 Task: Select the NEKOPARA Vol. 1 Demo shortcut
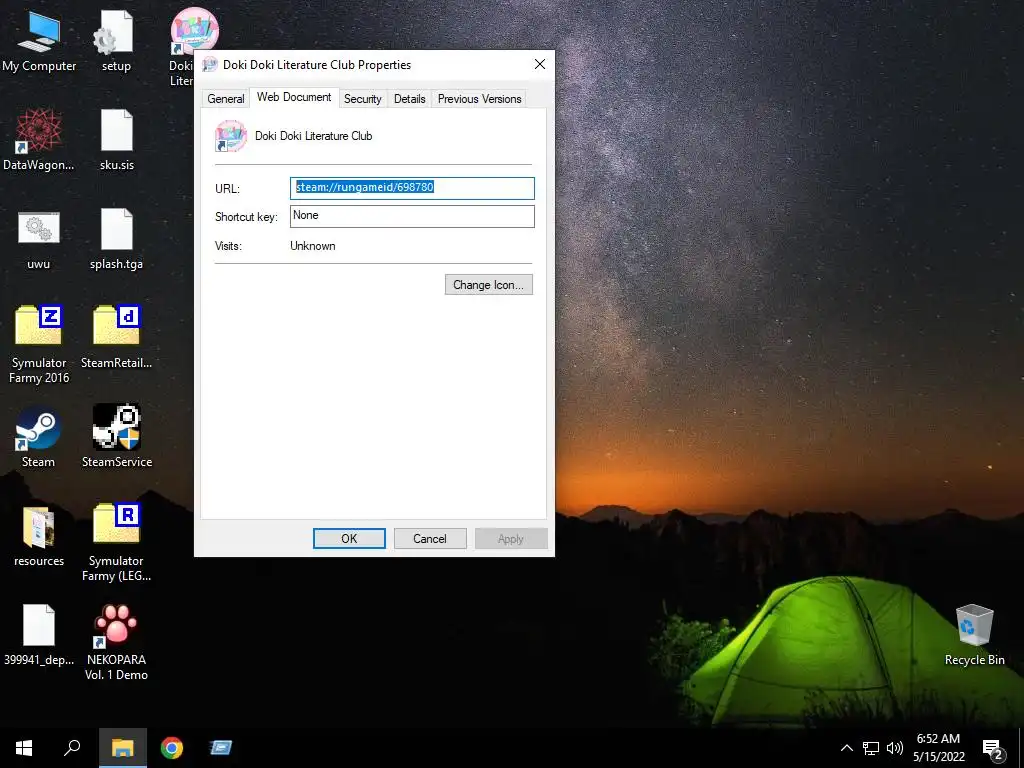[x=116, y=641]
